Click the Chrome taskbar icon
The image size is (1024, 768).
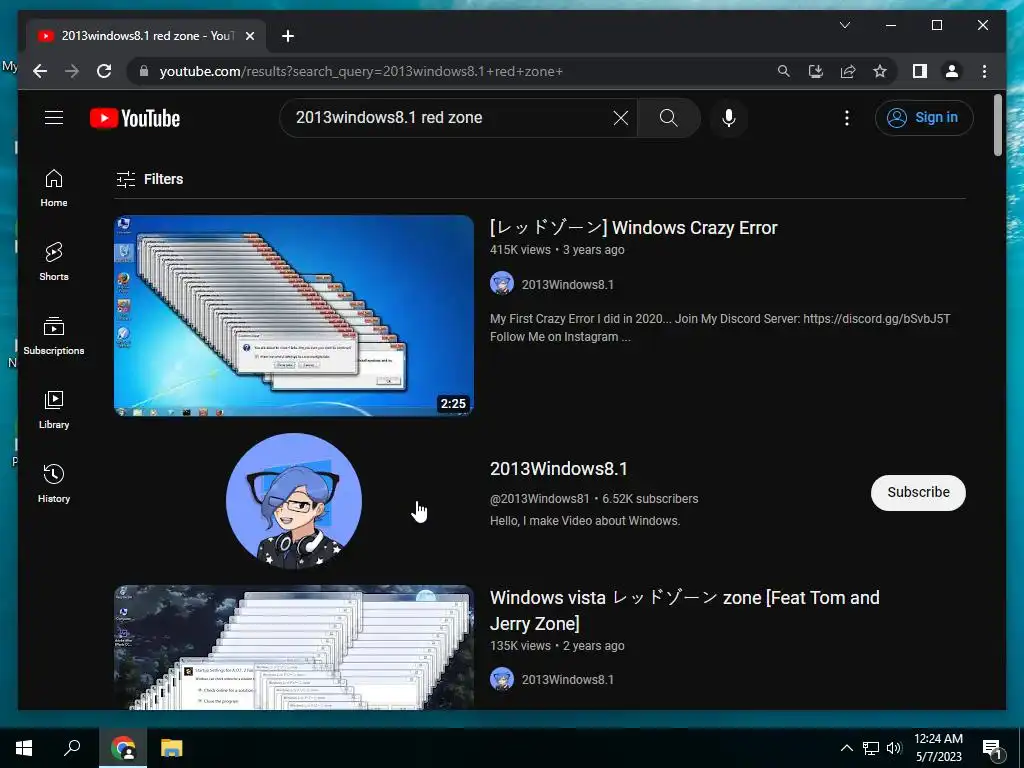coord(123,748)
